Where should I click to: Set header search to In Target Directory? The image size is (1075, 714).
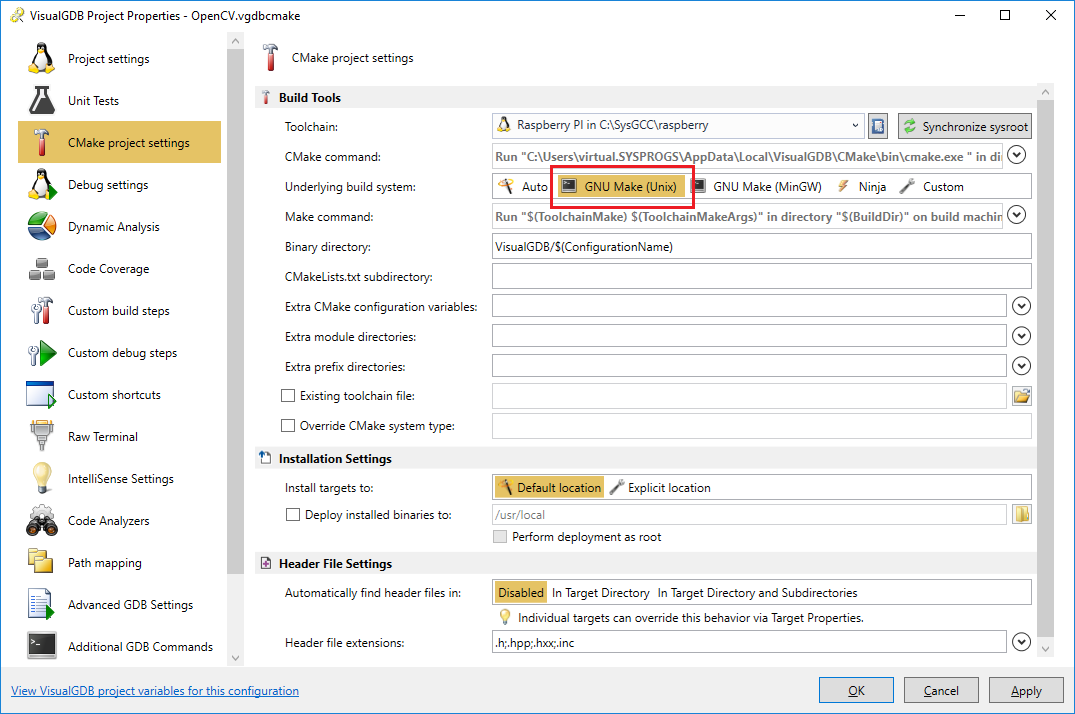[x=601, y=593]
